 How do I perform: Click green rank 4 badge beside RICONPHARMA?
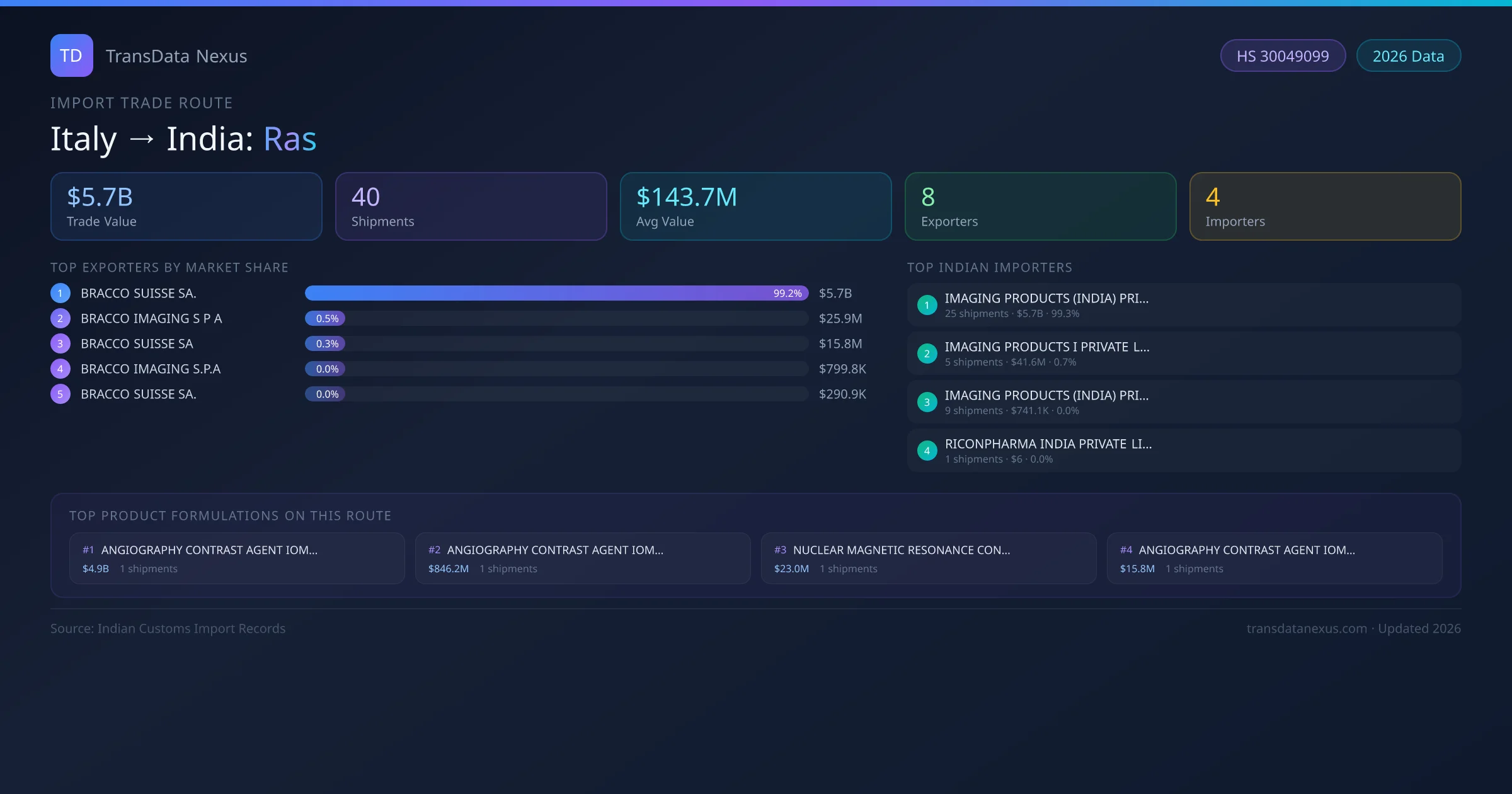point(927,451)
